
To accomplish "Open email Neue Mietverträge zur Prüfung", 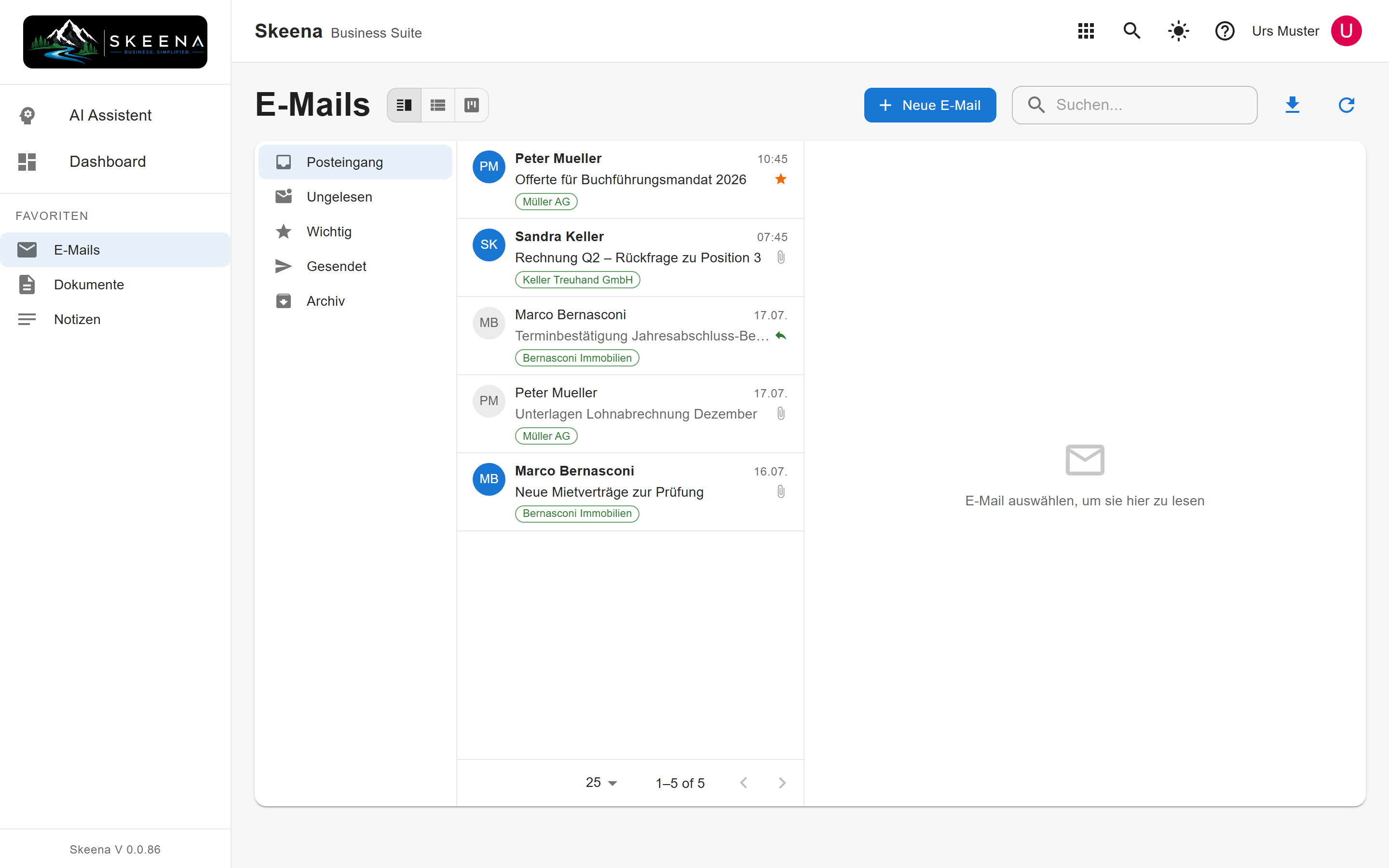I will pos(630,492).
